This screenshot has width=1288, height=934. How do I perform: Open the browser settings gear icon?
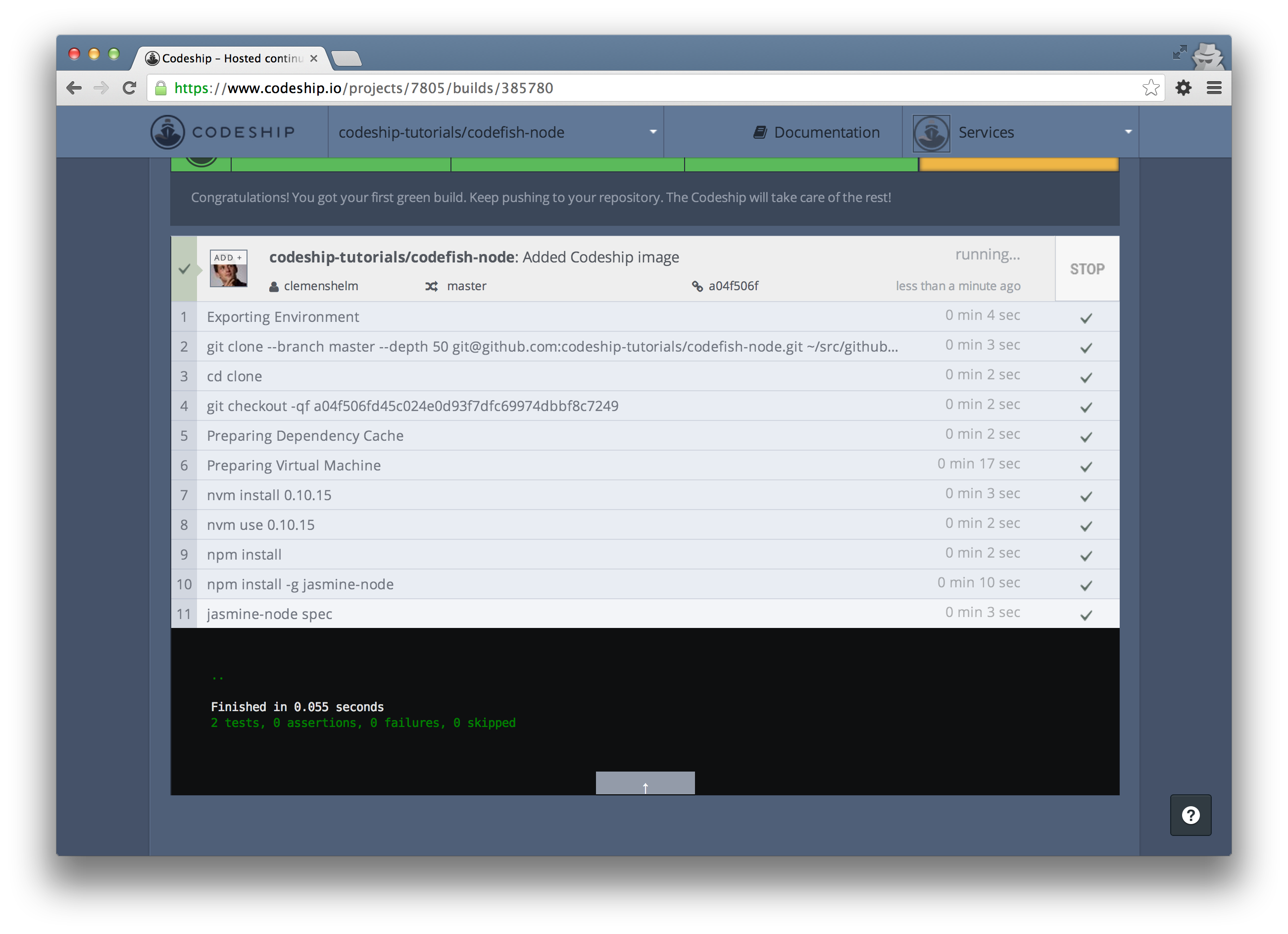click(1183, 88)
